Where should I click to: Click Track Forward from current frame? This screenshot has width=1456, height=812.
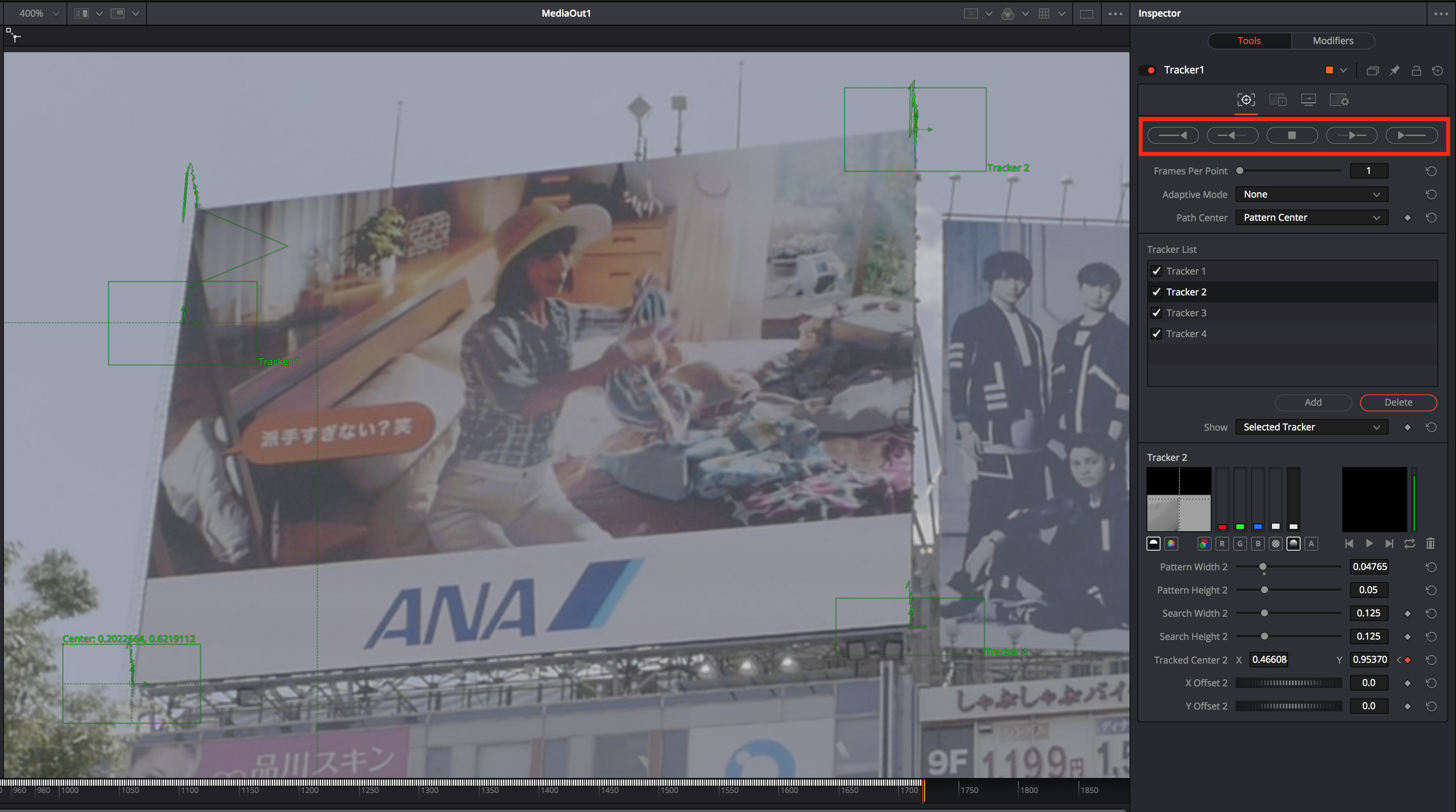click(x=1352, y=136)
